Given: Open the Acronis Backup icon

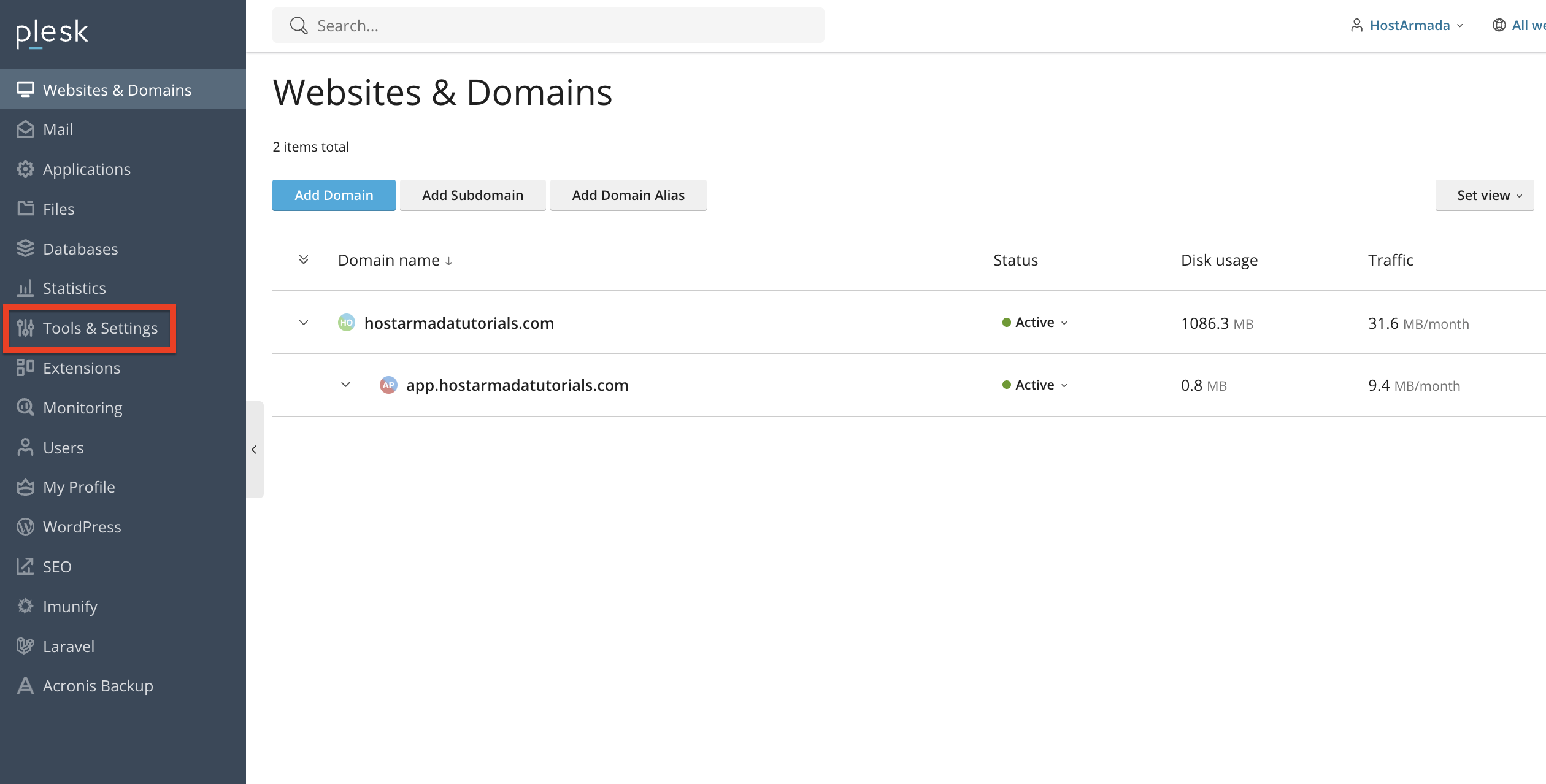Looking at the screenshot, I should coord(25,686).
